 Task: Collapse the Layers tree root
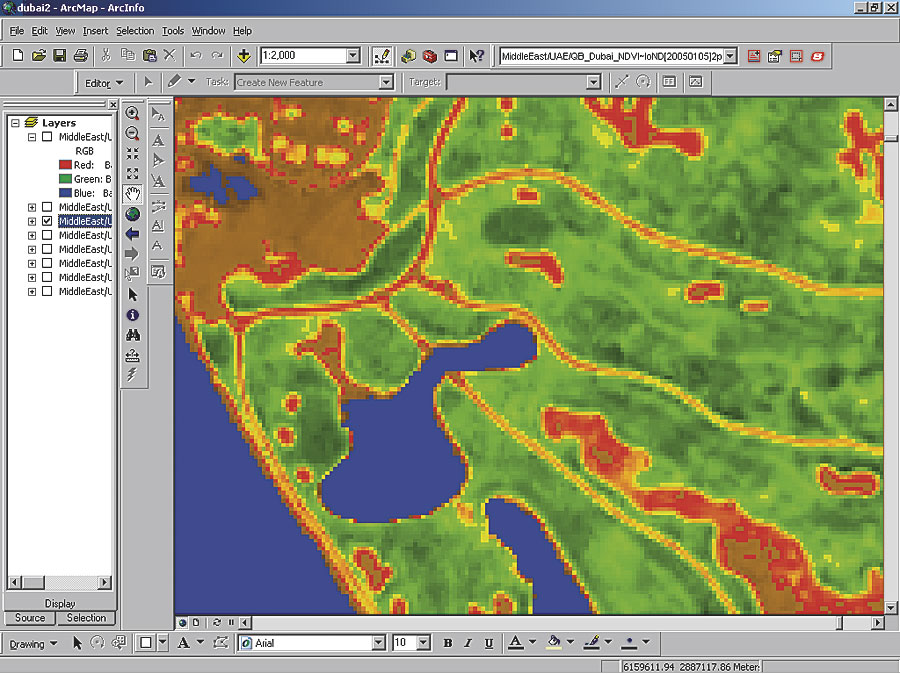(16, 123)
